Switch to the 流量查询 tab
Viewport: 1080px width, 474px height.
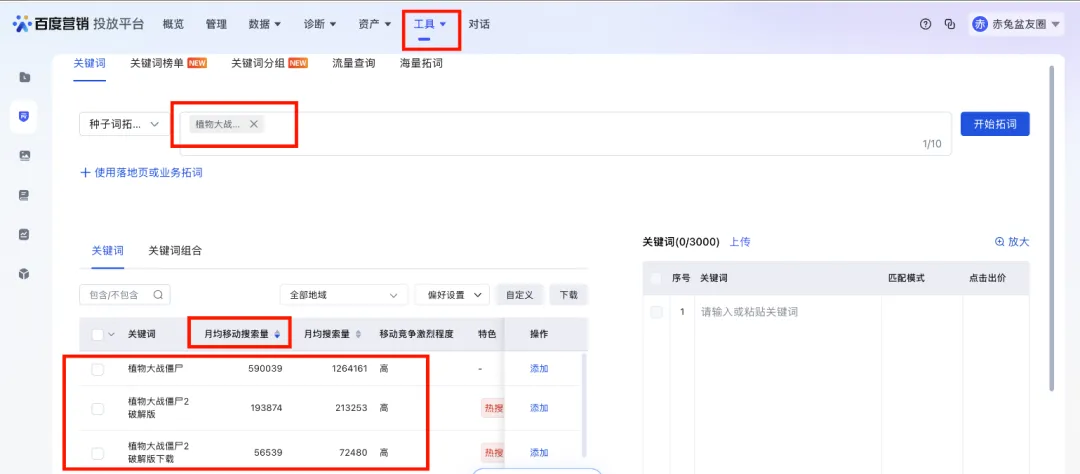tap(353, 63)
